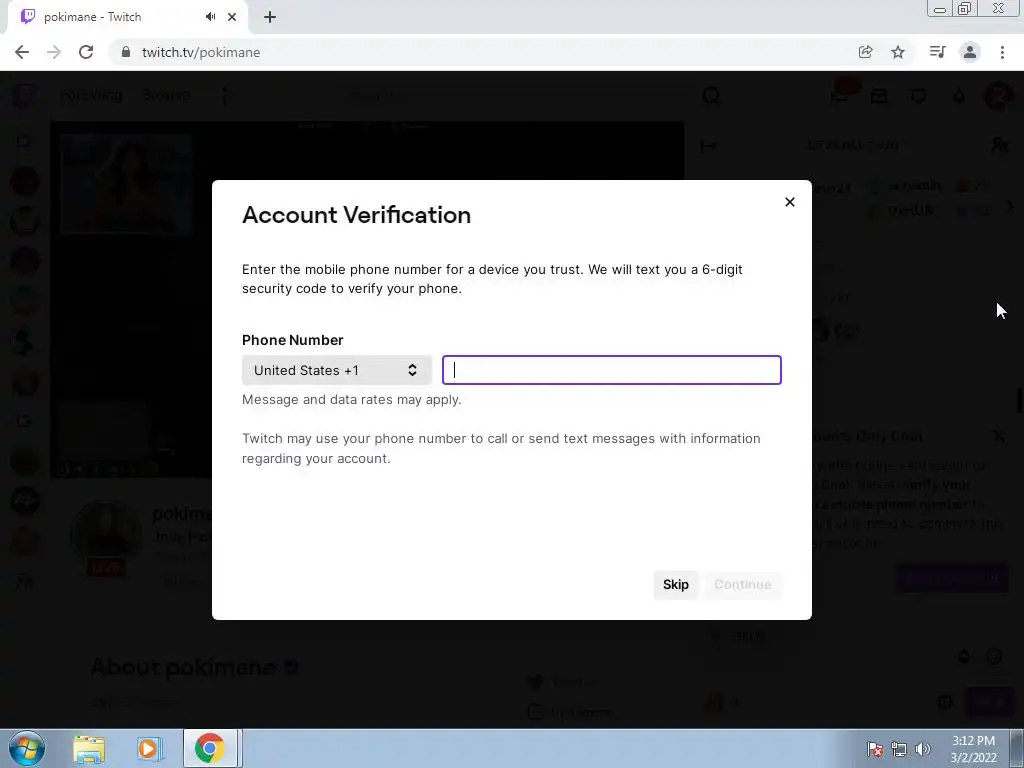Go back in browser history
This screenshot has width=1024, height=768.
22,52
